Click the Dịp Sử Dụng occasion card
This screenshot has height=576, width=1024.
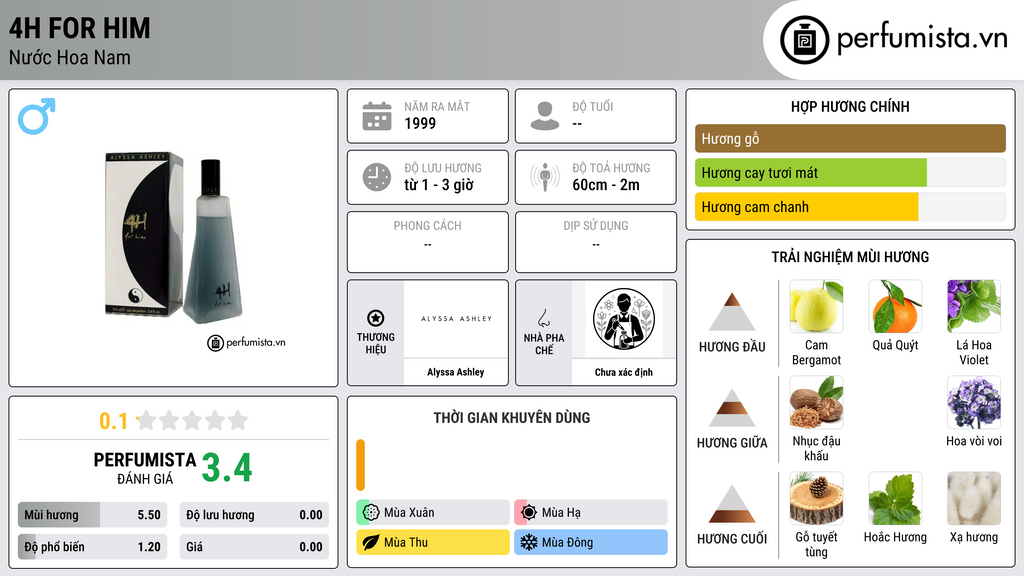pyautogui.click(x=596, y=242)
